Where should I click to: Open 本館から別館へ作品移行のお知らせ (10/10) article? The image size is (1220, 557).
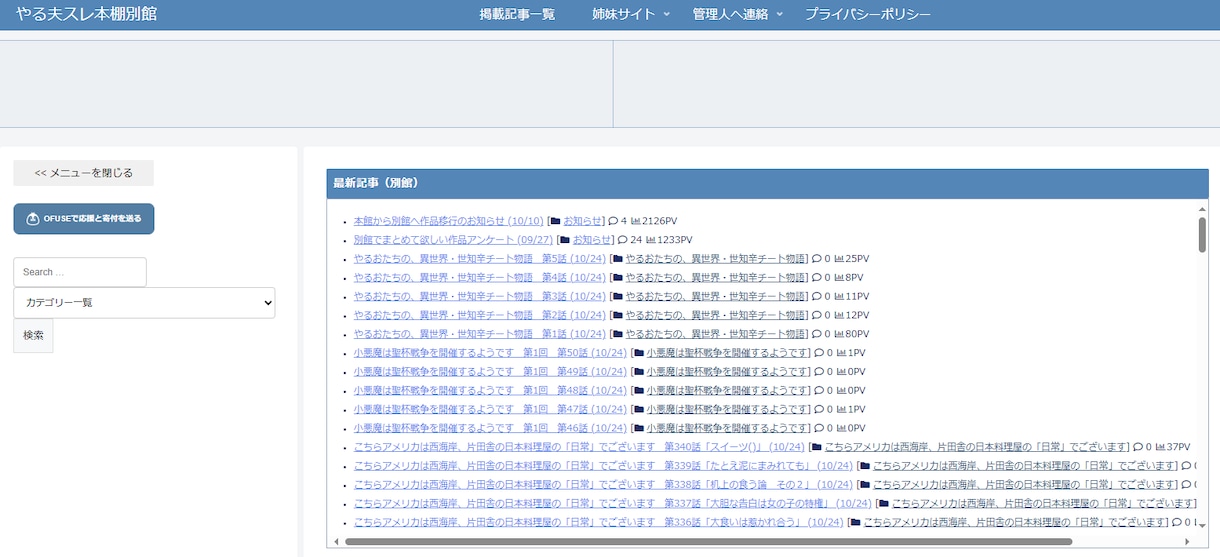448,221
